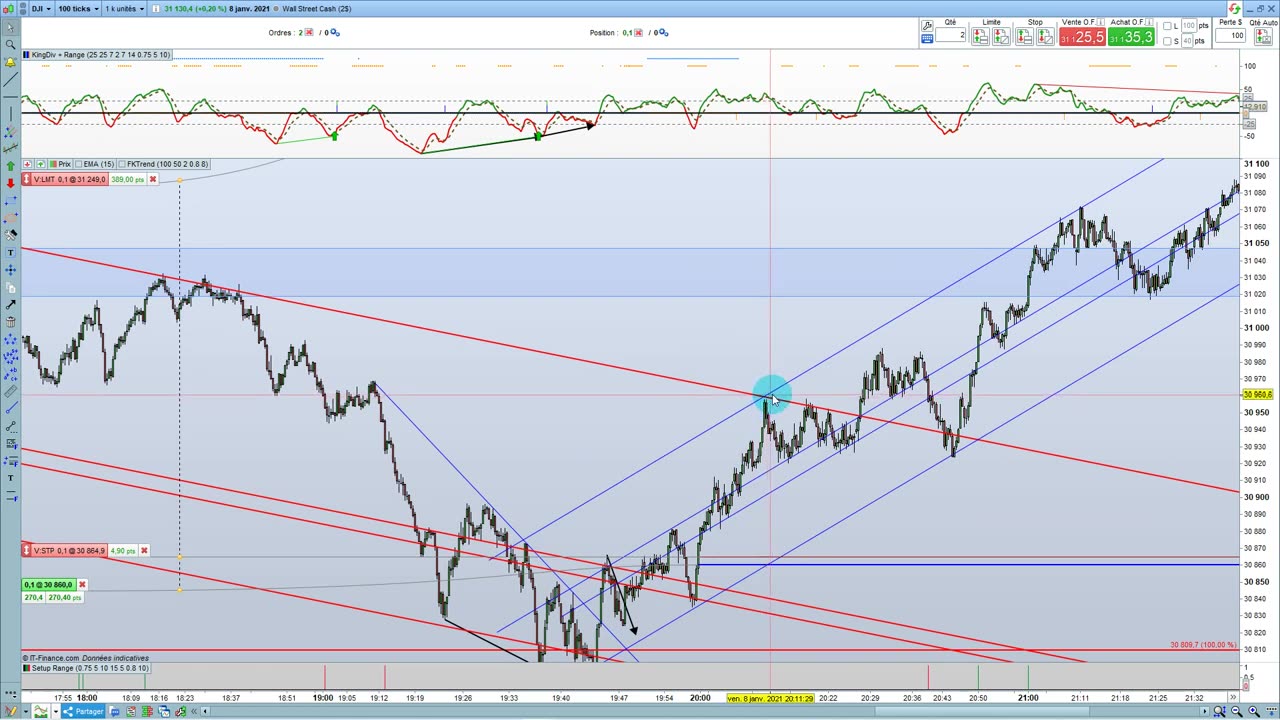
Task: Expand the indicators dropdown arrow
Action: point(56,711)
